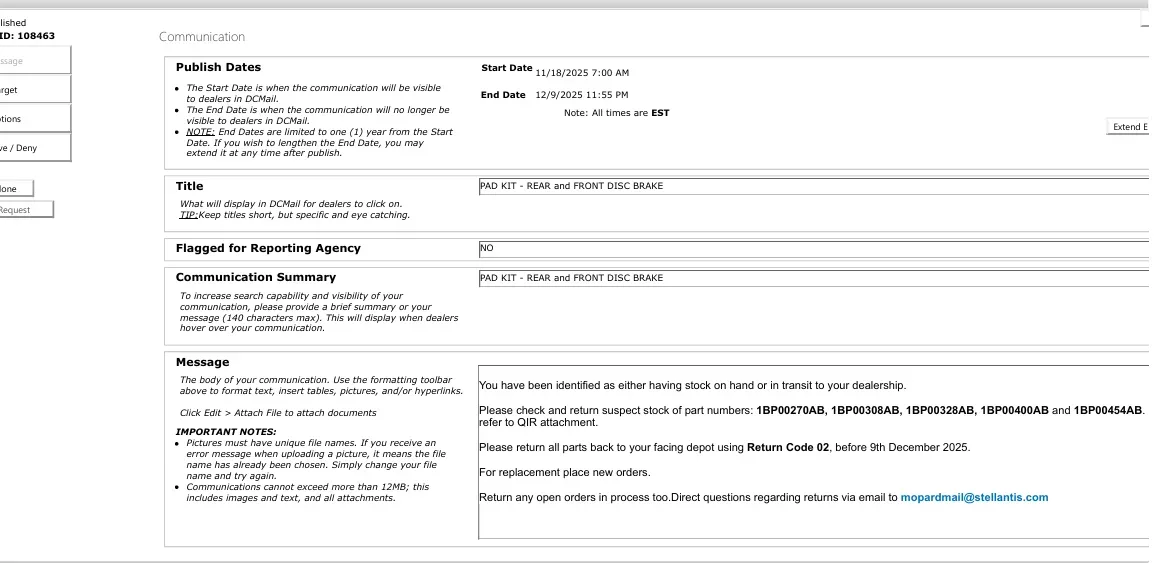Click the Publish Dates section heading

[x=218, y=67]
